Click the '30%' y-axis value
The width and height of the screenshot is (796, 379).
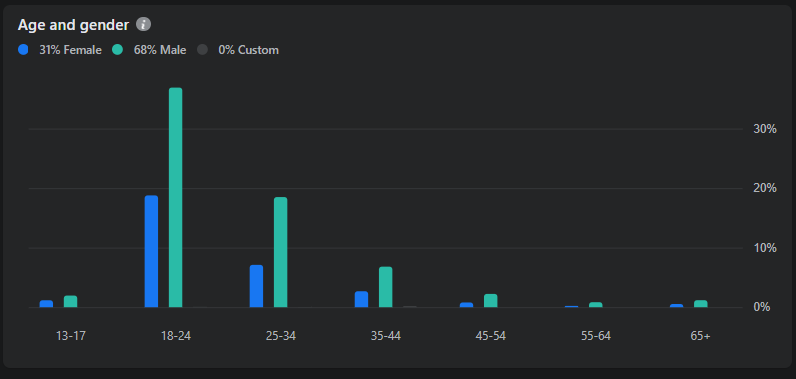pyautogui.click(x=765, y=129)
